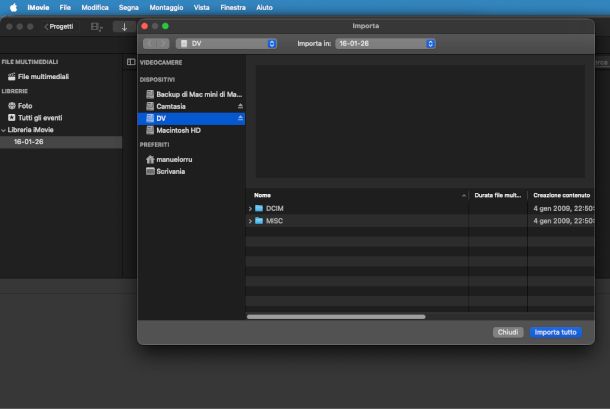Click the File multimediali clapper icon
This screenshot has width=610, height=409.
click(x=12, y=77)
